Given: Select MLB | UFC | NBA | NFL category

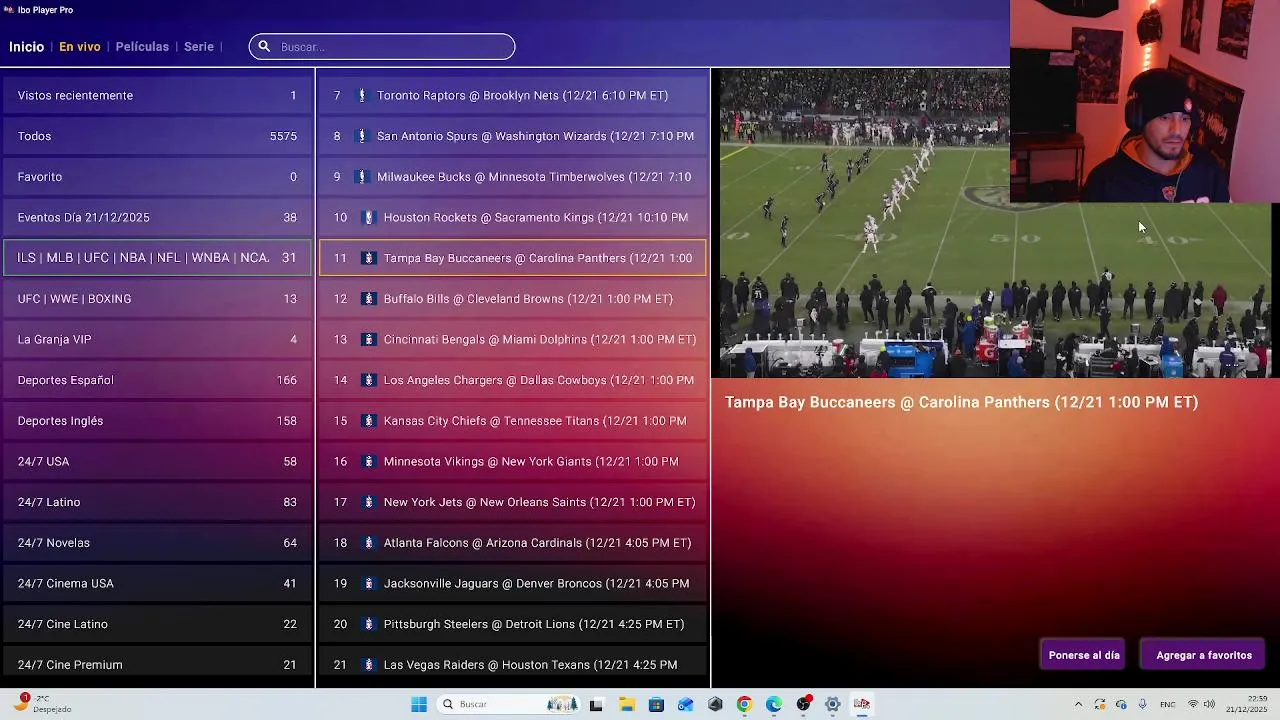Looking at the screenshot, I should [x=157, y=258].
